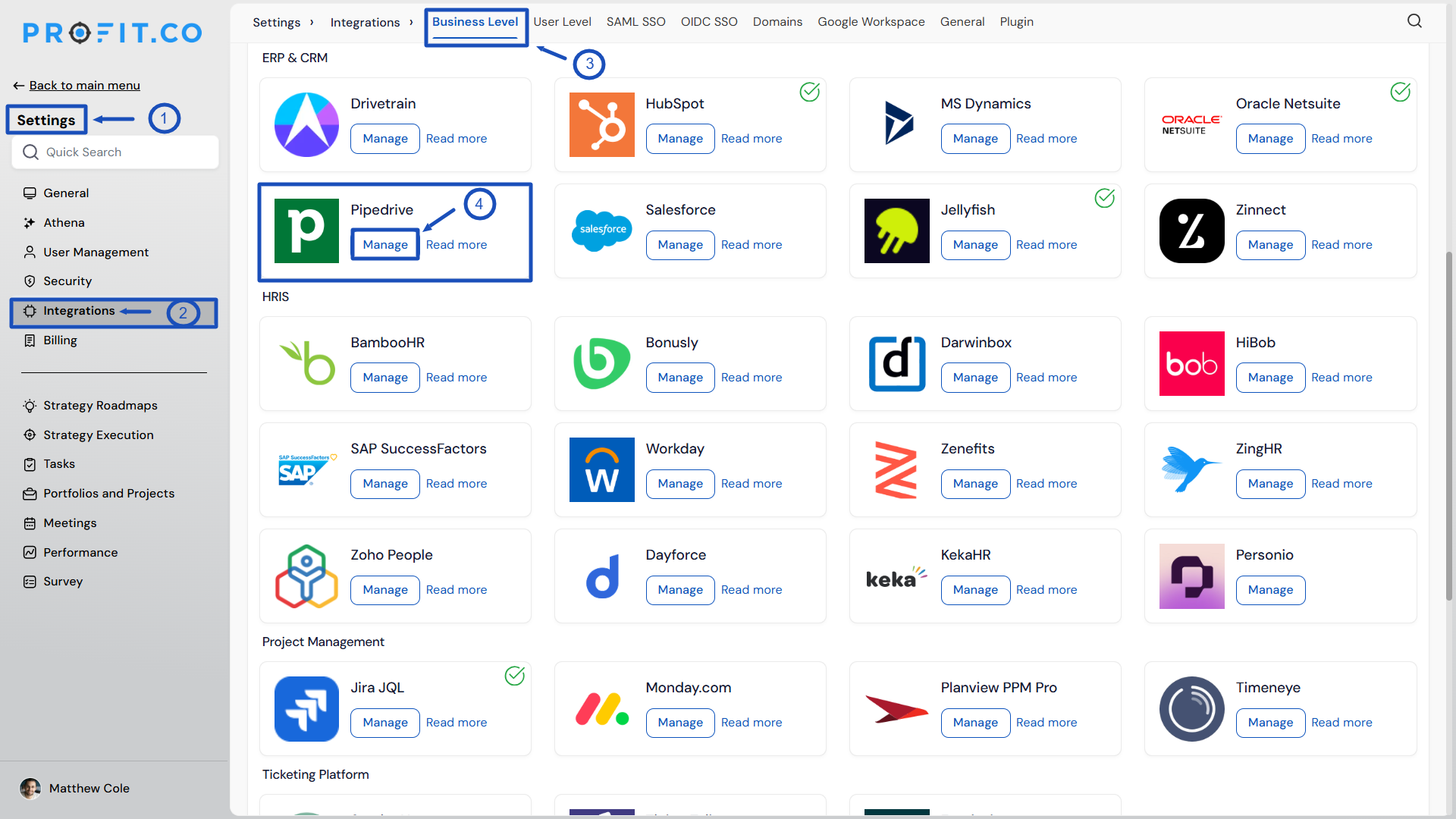Click Manage for Salesforce
This screenshot has height=819, width=1456.
[x=679, y=245]
